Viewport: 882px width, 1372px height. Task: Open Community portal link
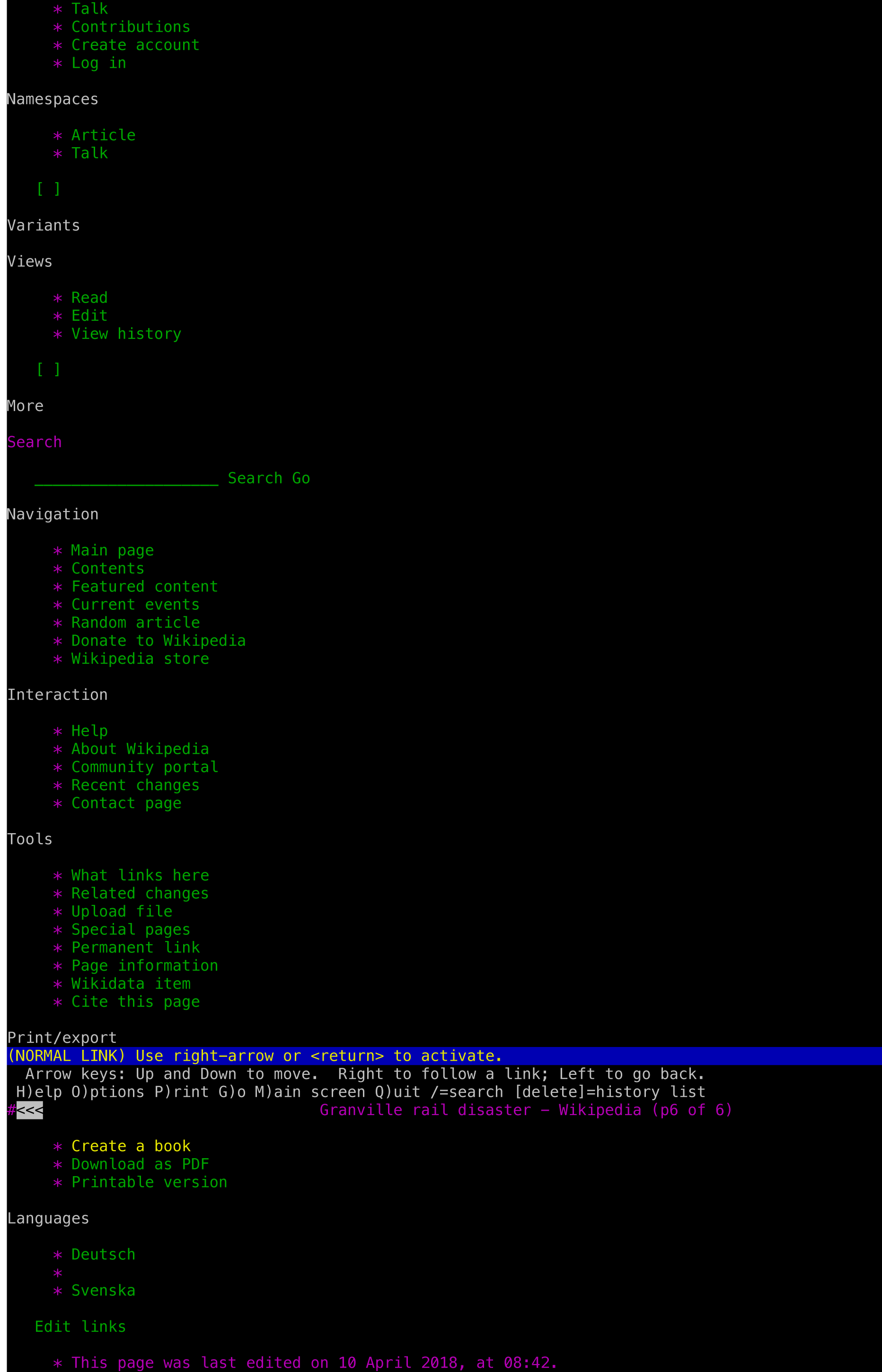pyautogui.click(x=144, y=767)
